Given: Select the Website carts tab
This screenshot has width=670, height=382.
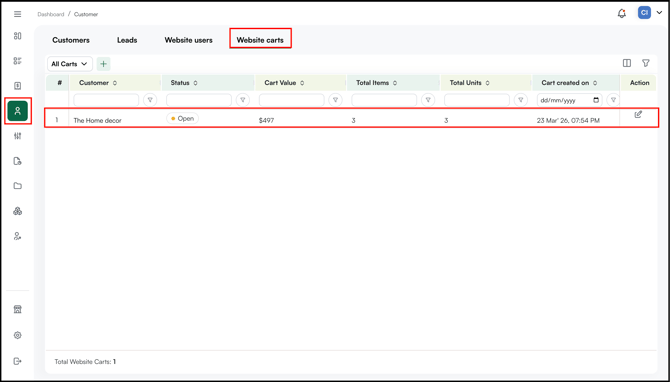Looking at the screenshot, I should [260, 40].
